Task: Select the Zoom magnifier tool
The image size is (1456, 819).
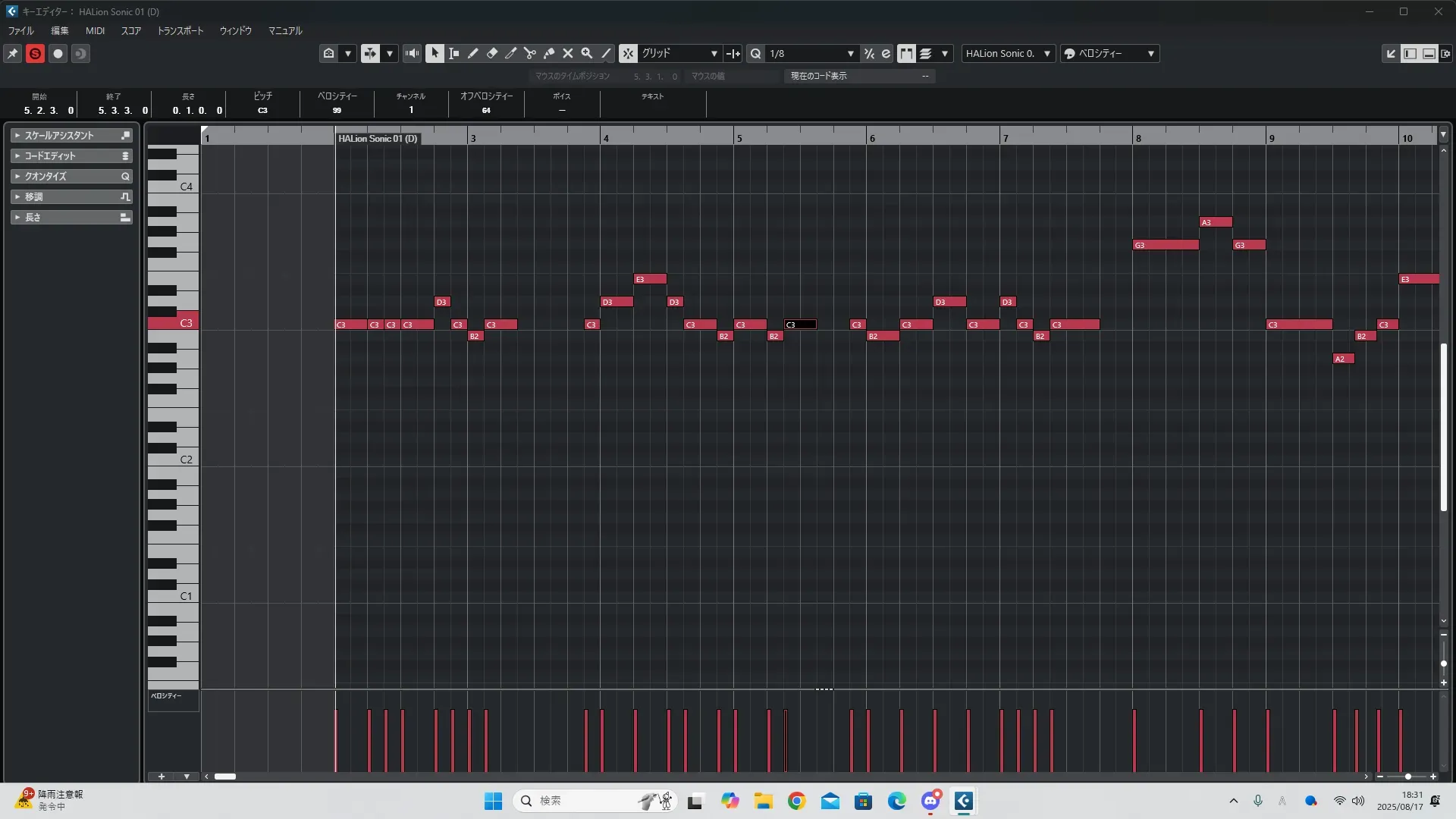Action: pyautogui.click(x=586, y=53)
